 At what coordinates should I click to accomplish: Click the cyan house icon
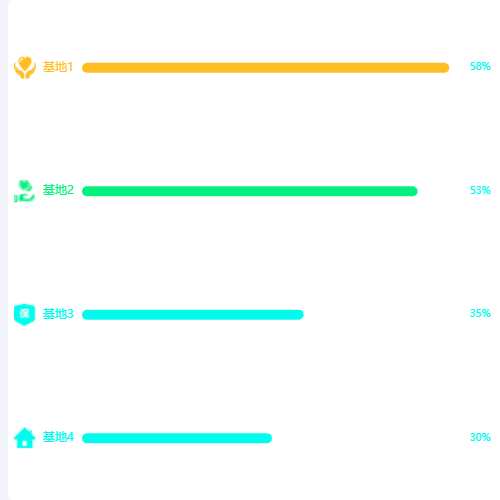(x=25, y=438)
